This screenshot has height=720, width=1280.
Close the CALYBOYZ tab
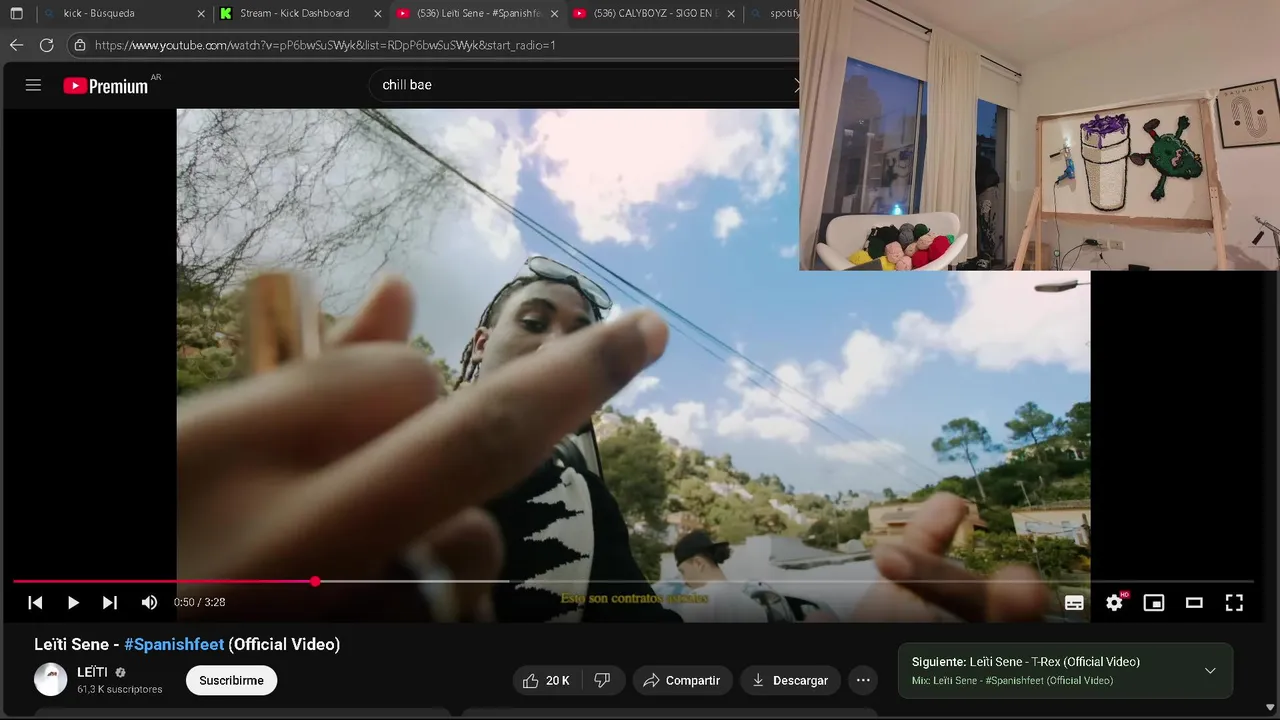tap(731, 14)
